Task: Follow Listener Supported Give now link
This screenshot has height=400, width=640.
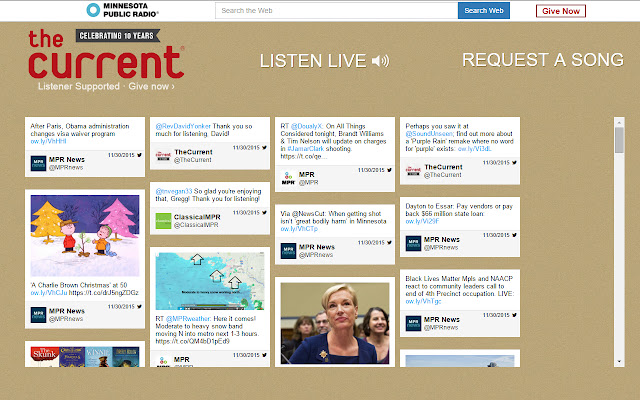Action: tap(106, 87)
